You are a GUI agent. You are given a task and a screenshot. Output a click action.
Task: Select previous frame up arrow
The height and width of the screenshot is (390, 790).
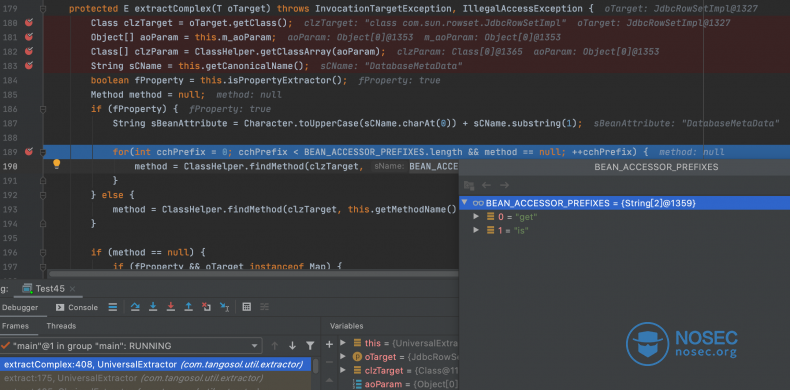(275, 346)
